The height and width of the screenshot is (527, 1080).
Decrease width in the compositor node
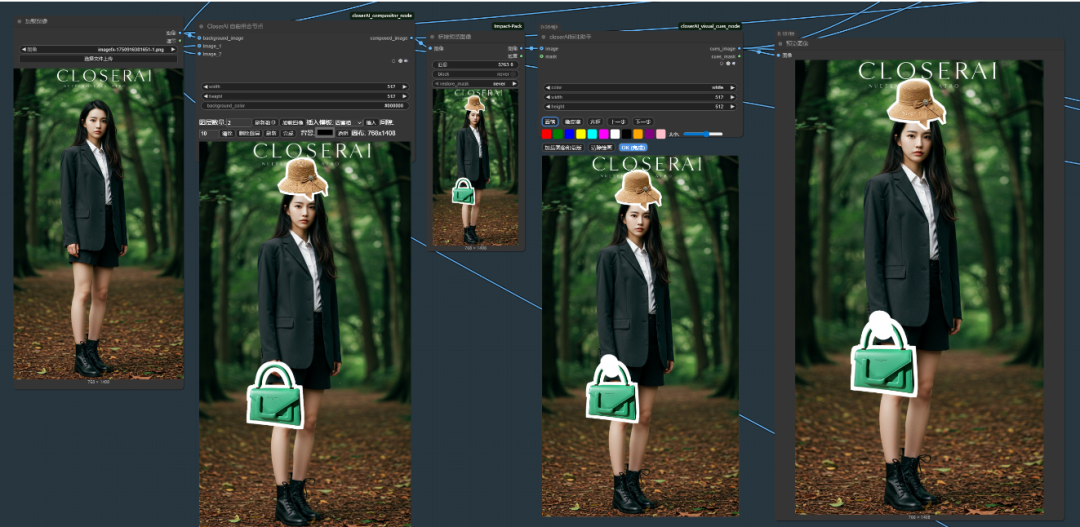(x=205, y=87)
